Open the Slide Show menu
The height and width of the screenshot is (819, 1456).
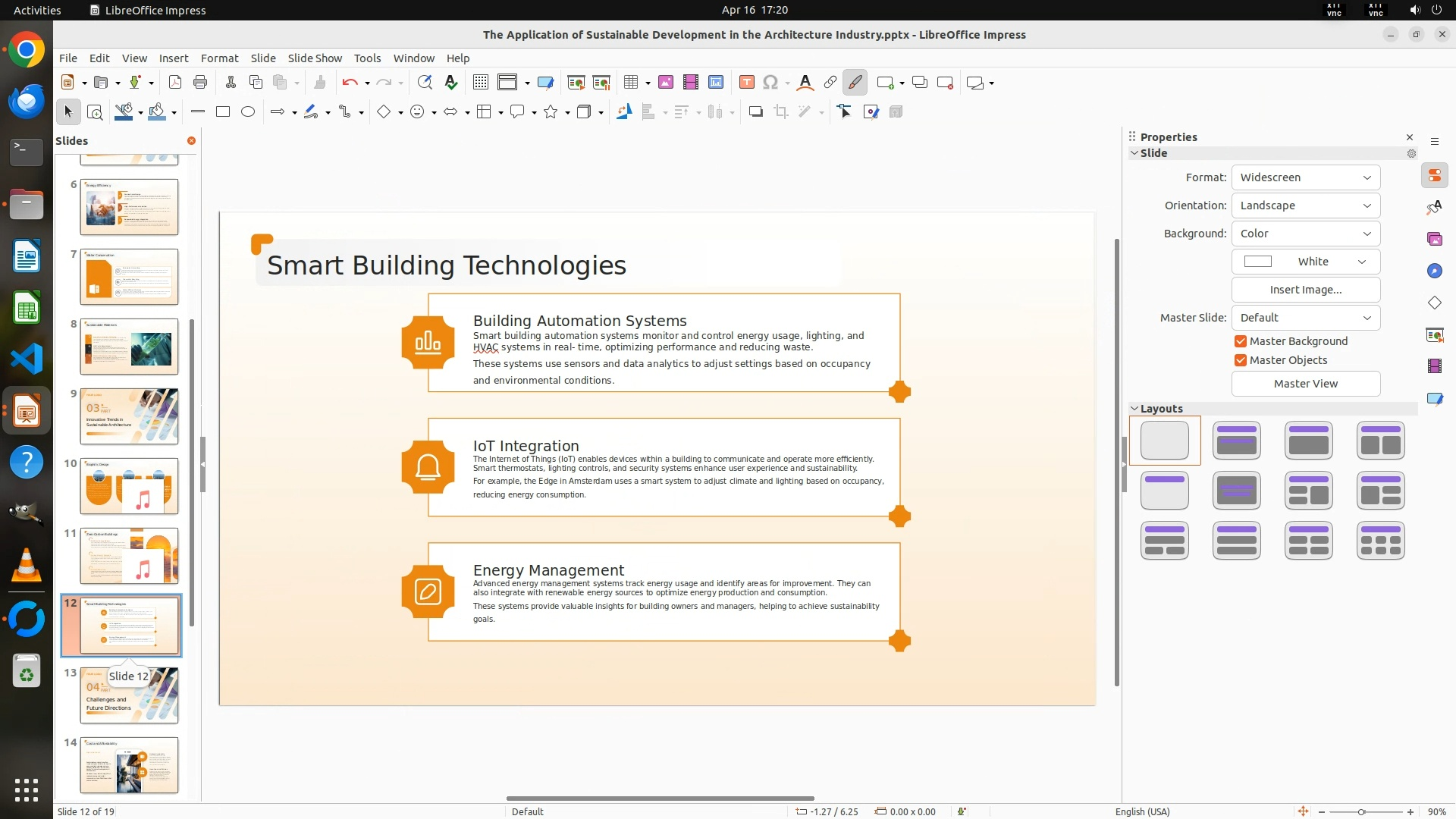click(x=314, y=58)
